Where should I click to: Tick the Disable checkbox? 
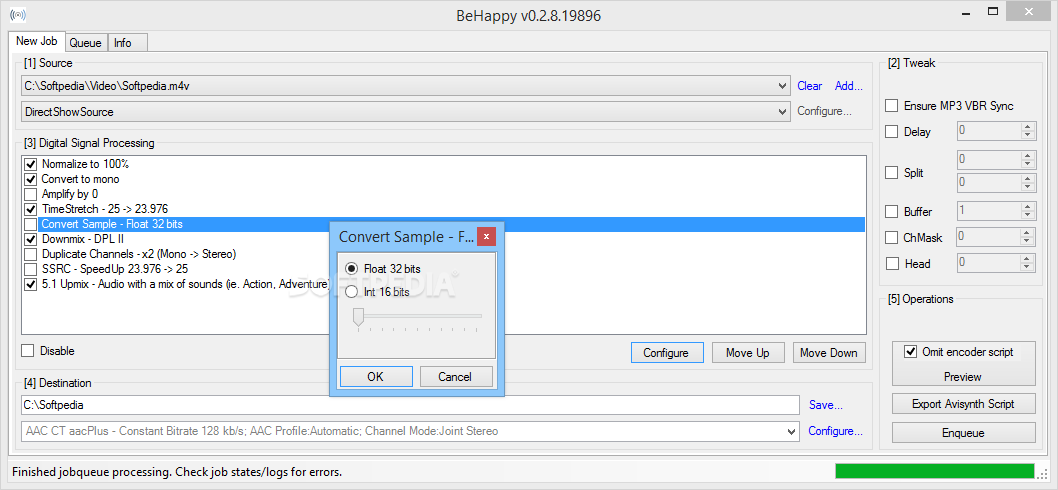click(28, 351)
